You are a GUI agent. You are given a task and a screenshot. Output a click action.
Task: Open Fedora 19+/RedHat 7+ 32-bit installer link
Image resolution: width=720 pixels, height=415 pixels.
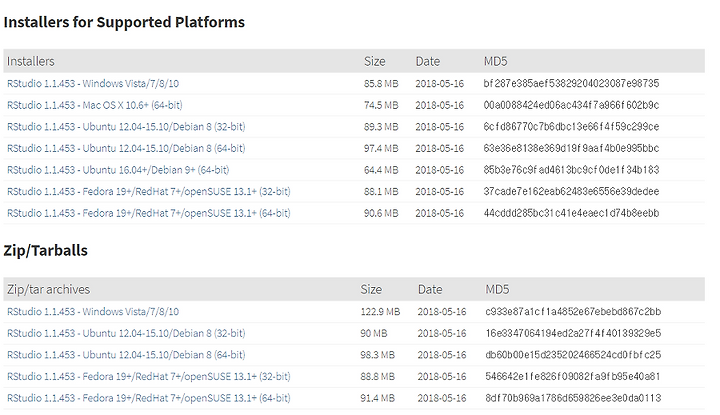point(148,191)
